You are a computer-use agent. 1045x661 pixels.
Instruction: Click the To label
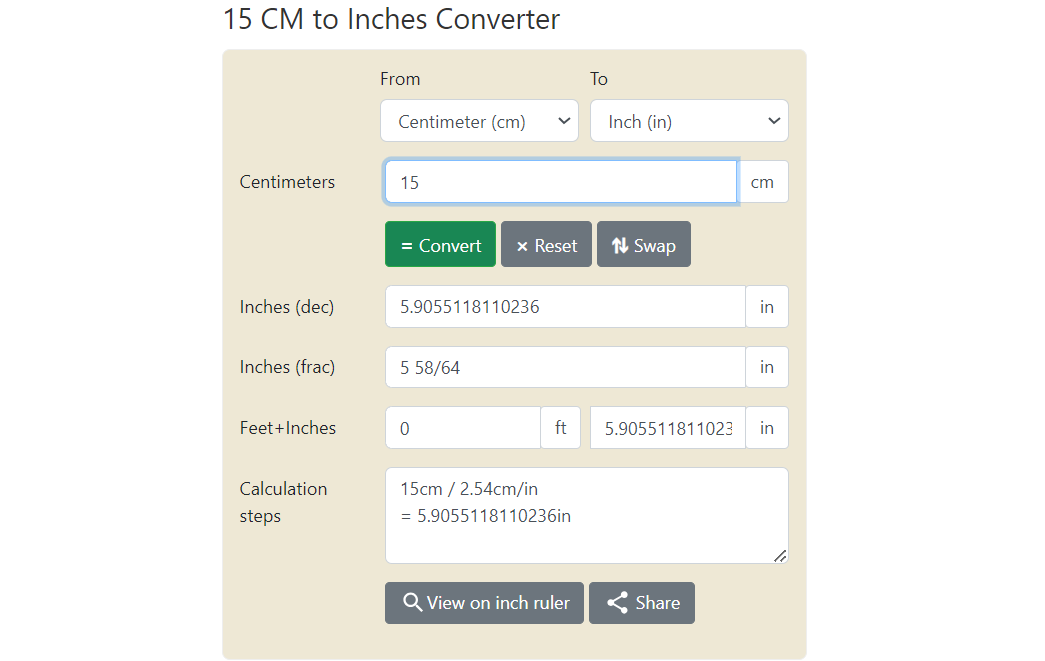[x=598, y=79]
